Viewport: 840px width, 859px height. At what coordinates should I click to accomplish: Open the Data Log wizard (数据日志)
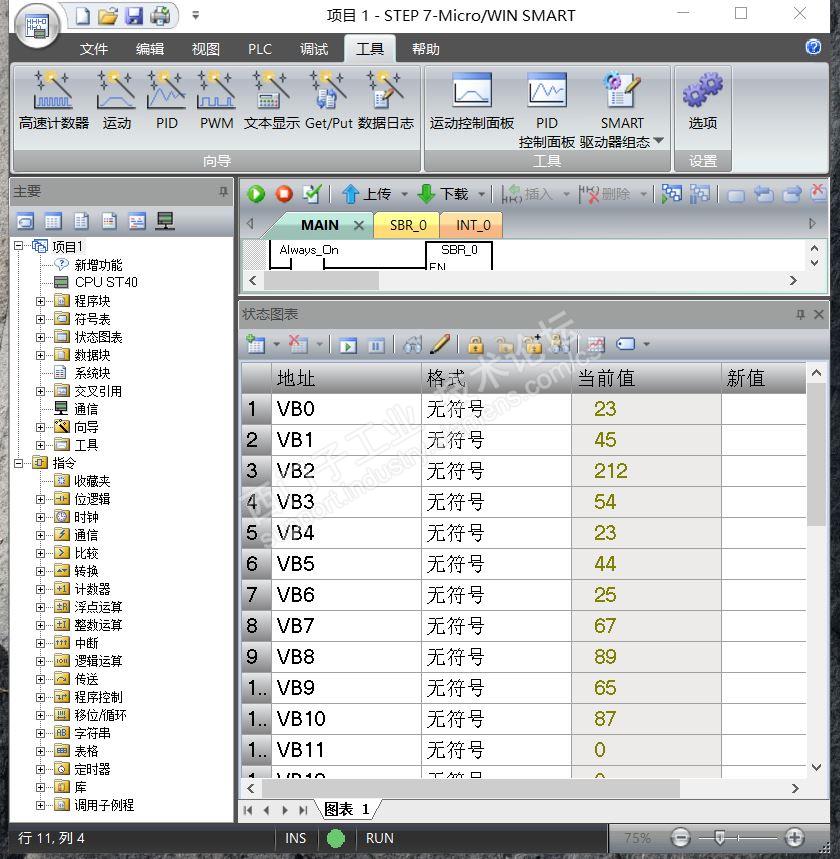386,100
